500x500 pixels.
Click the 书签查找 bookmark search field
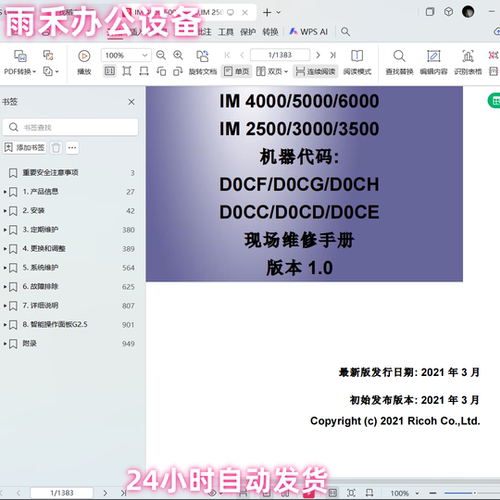point(70,127)
